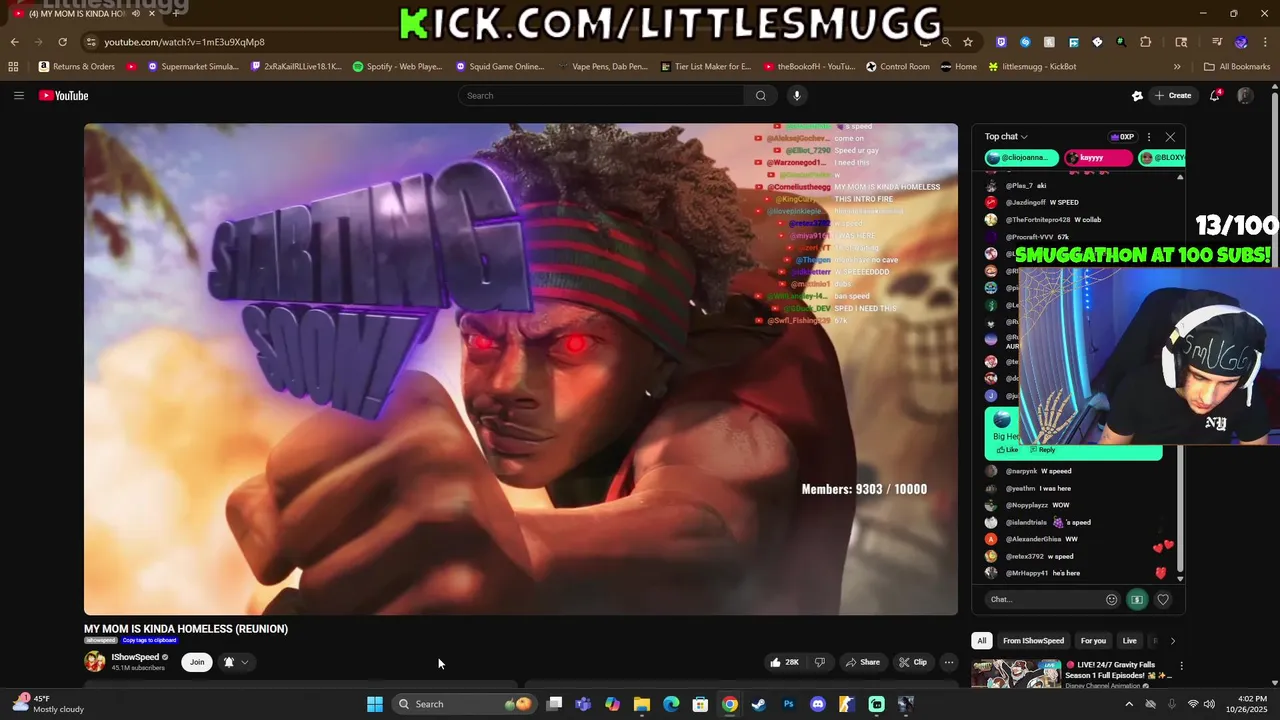Show hidden bookmarks with double chevron
This screenshot has width=1280, height=720.
coord(1177,67)
